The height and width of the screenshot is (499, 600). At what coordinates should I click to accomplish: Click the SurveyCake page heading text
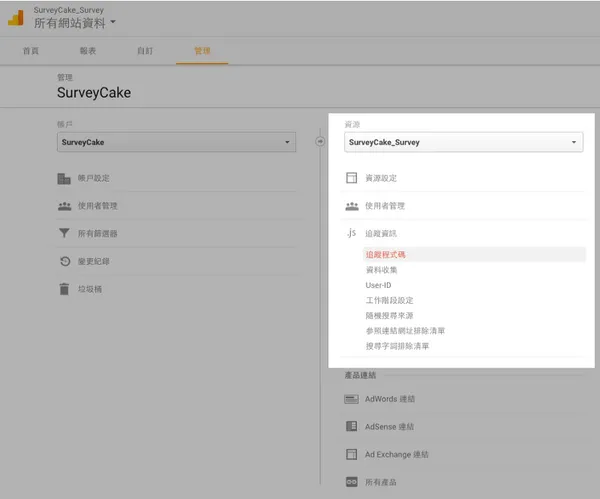click(94, 93)
